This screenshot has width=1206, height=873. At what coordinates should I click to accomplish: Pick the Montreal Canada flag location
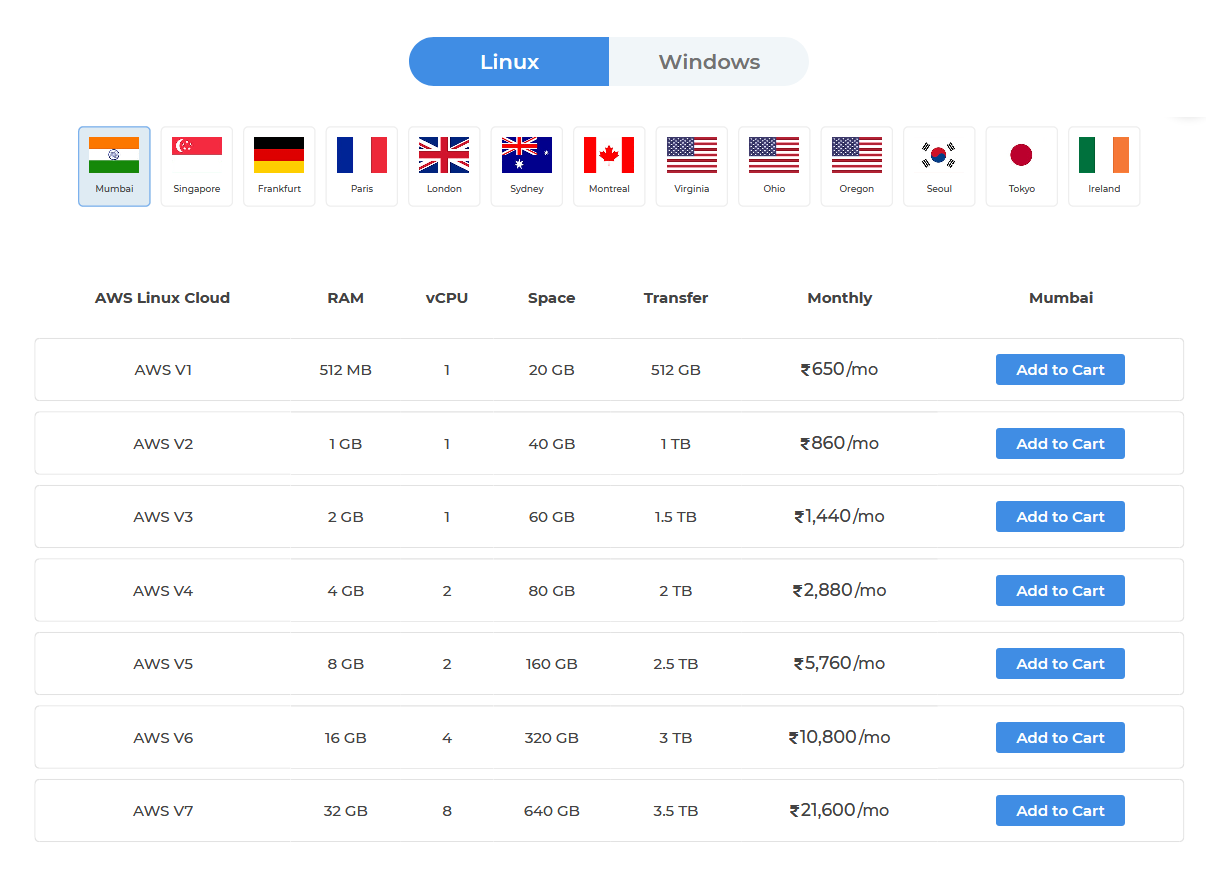609,166
